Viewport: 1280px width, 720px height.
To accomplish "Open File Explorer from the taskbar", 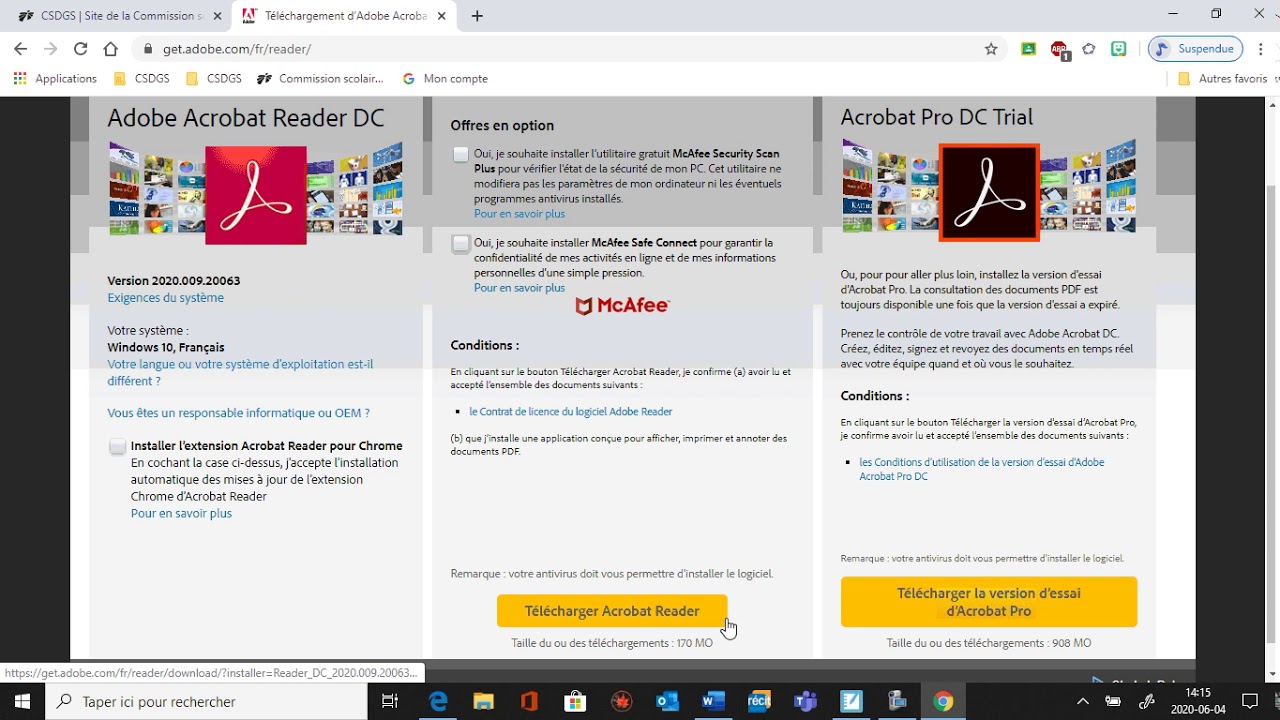I will [484, 702].
